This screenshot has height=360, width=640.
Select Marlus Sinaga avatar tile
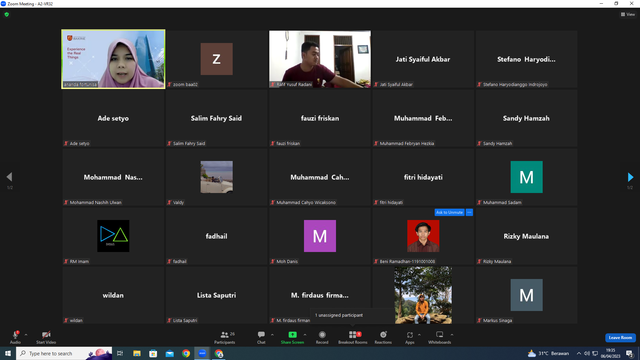(527, 295)
